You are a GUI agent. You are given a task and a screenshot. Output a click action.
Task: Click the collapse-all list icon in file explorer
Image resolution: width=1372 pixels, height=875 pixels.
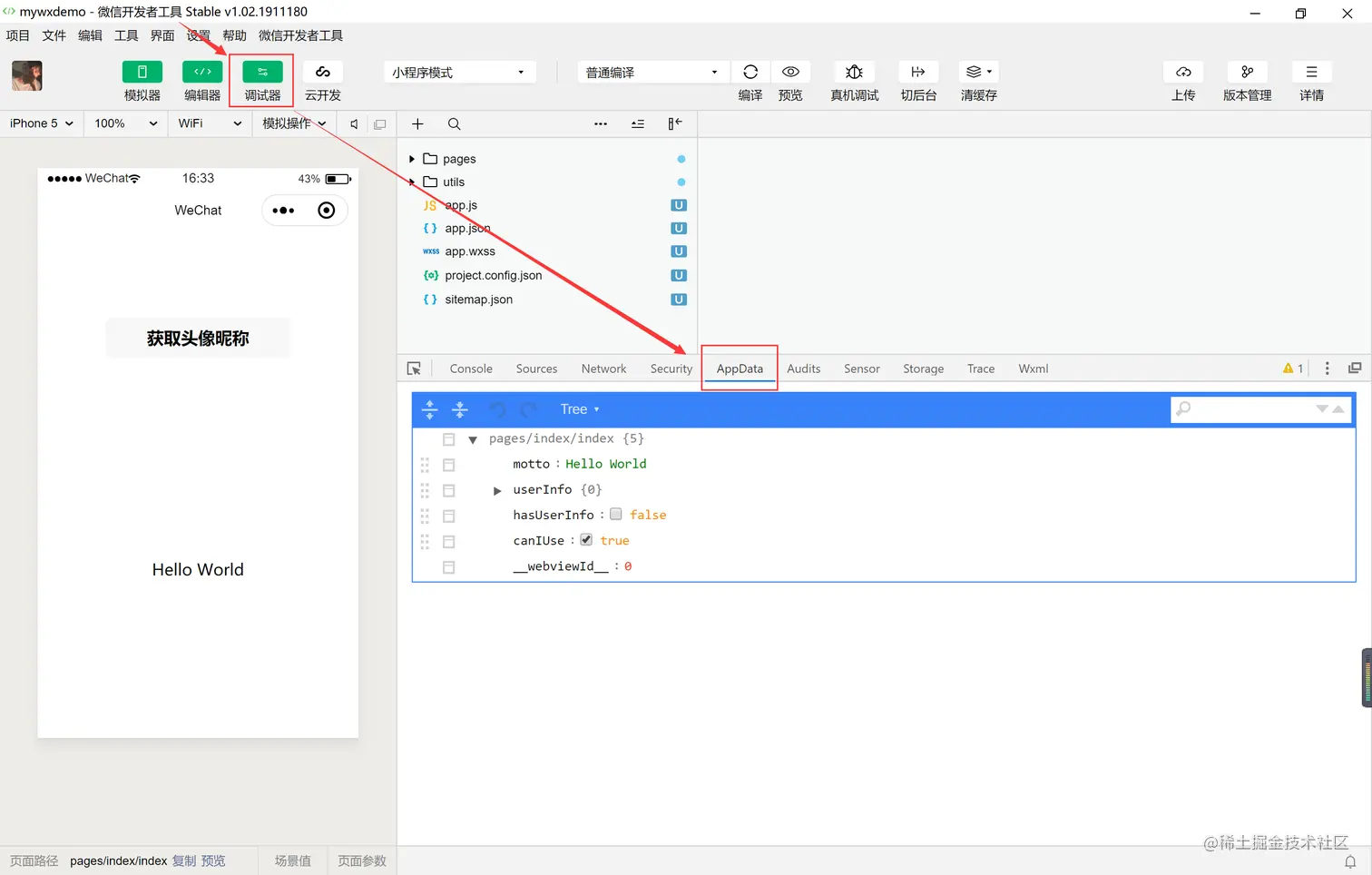coord(638,124)
